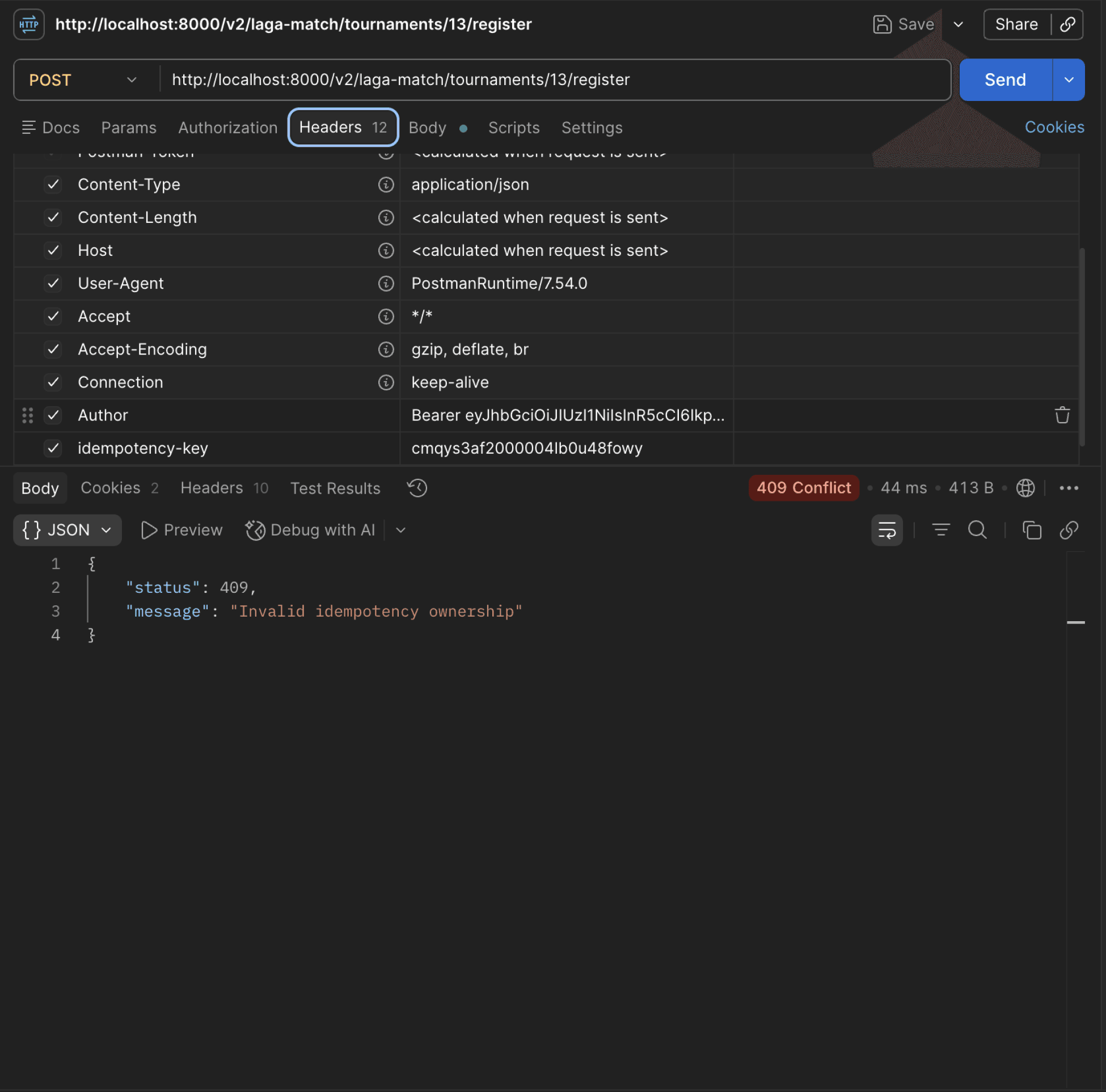Disable the idempotency-key header checkbox
The height and width of the screenshot is (1092, 1106).
click(53, 448)
